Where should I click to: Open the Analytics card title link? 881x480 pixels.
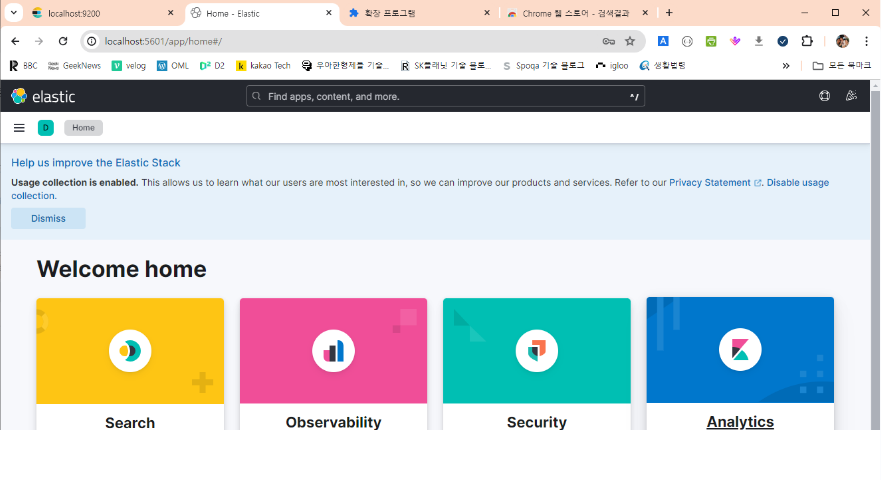[740, 422]
